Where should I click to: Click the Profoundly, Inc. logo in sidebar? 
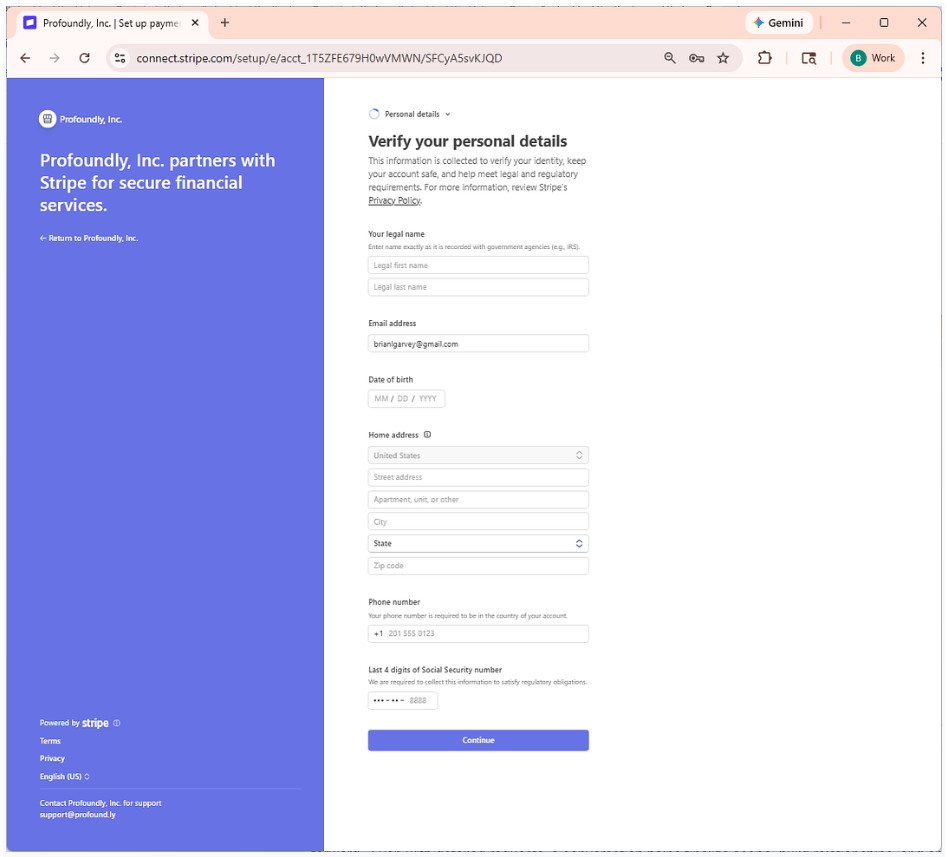47,118
